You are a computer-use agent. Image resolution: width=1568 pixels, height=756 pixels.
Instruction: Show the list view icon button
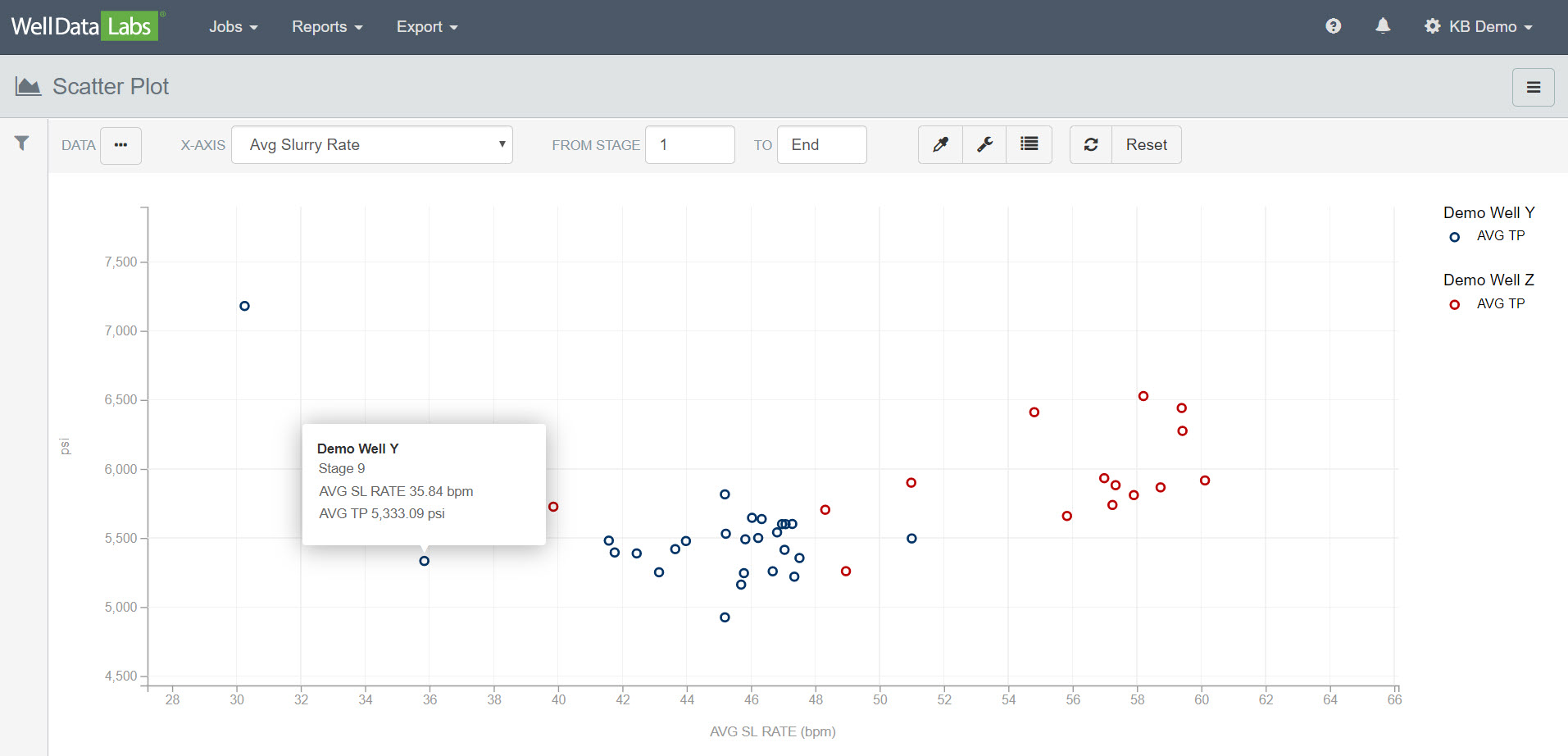(1029, 145)
